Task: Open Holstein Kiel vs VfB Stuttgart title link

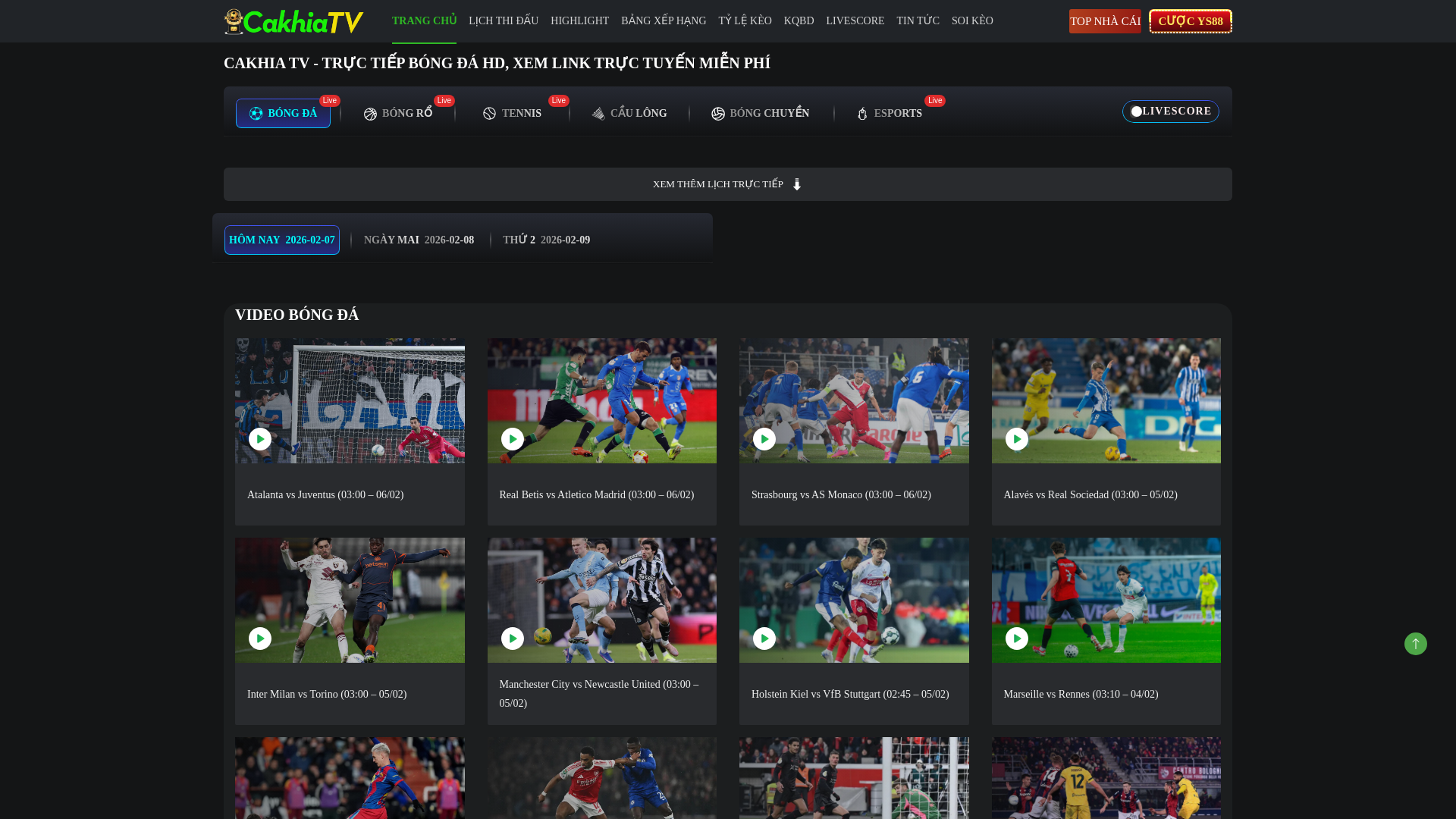Action: (850, 694)
